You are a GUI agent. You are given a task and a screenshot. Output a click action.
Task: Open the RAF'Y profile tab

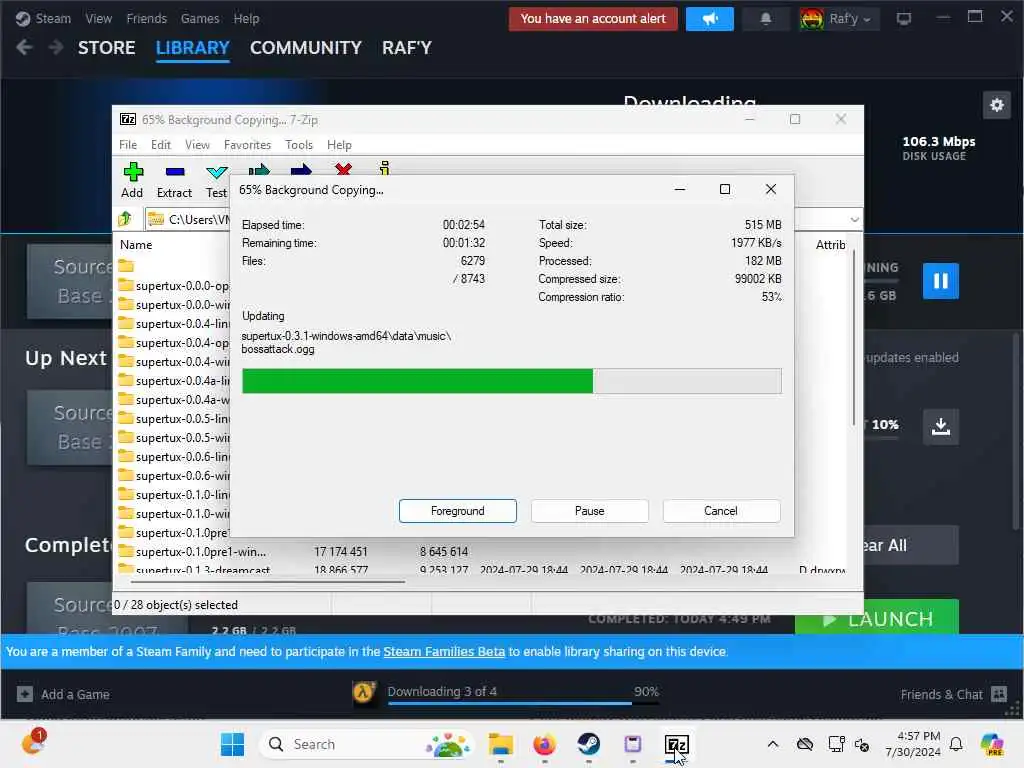click(x=407, y=48)
